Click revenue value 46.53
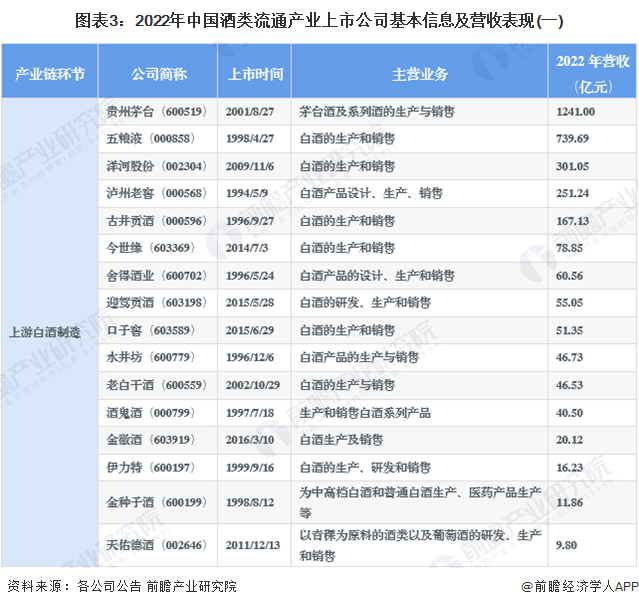 coord(569,385)
